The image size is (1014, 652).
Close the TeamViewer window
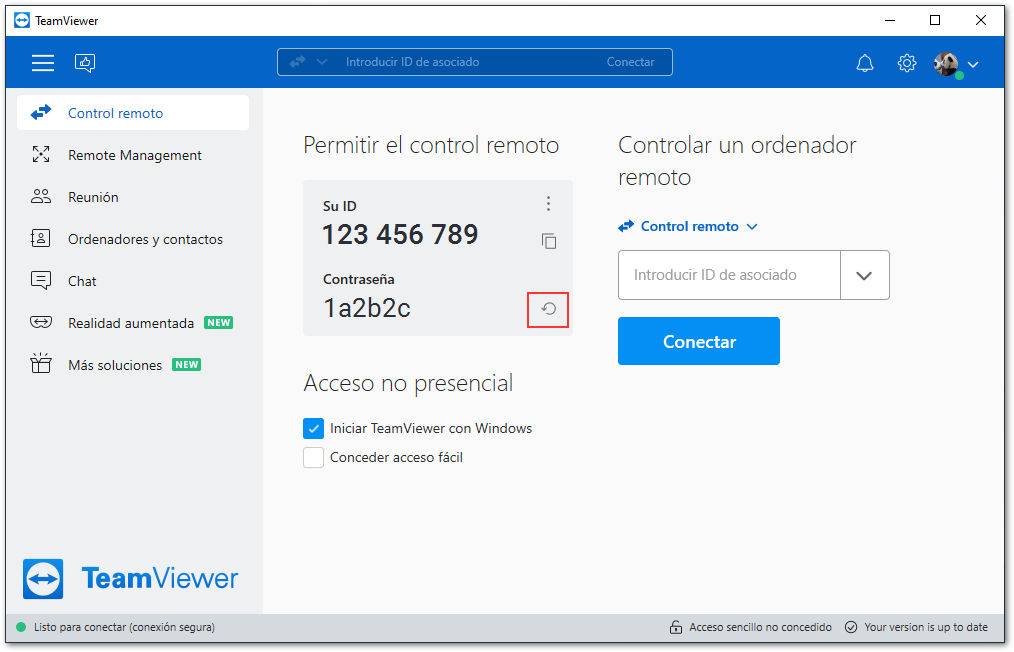point(981,21)
